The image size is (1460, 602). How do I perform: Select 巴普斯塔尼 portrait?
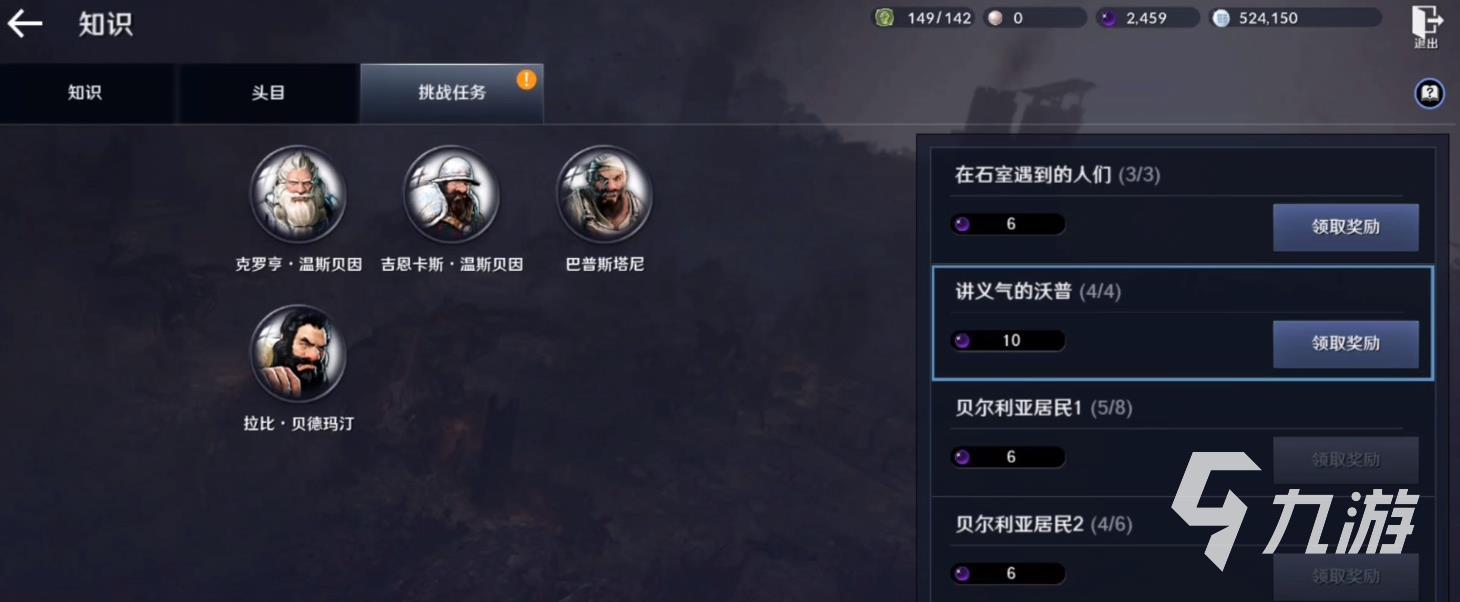[604, 194]
